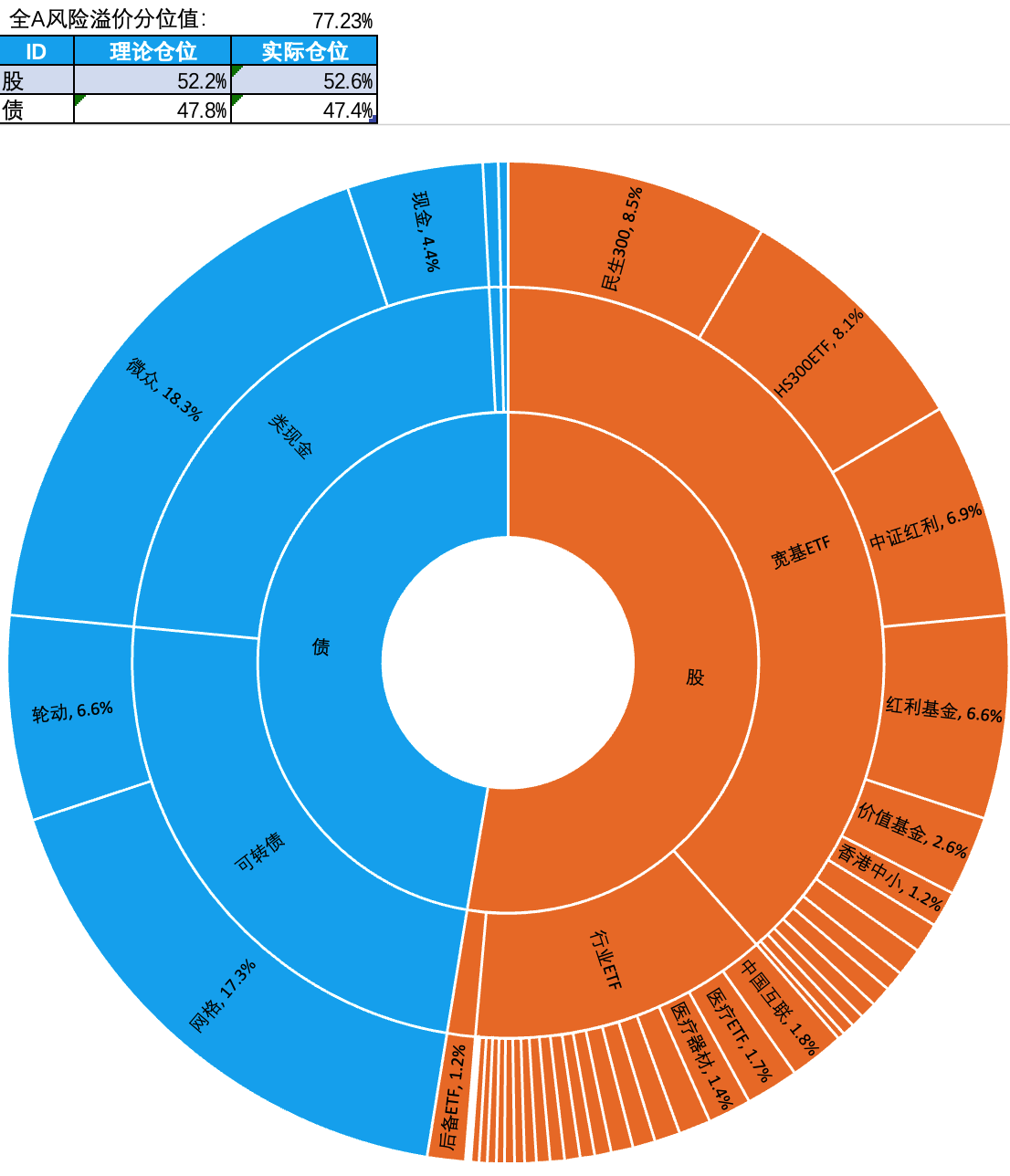Click the 现金, 4.4% chart segment
1010x1176 pixels.
425,231
